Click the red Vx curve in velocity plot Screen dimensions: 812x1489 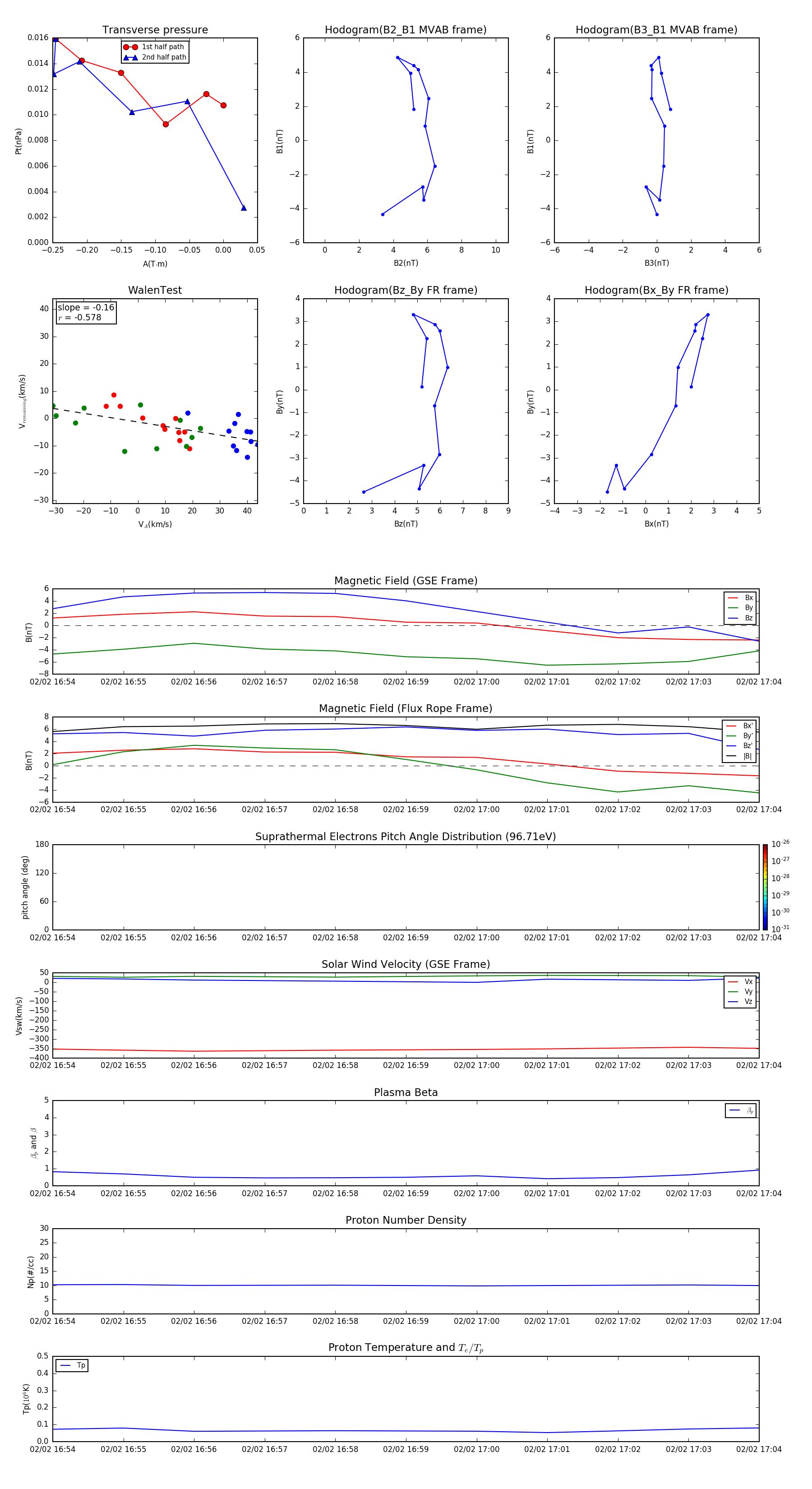click(x=406, y=1050)
